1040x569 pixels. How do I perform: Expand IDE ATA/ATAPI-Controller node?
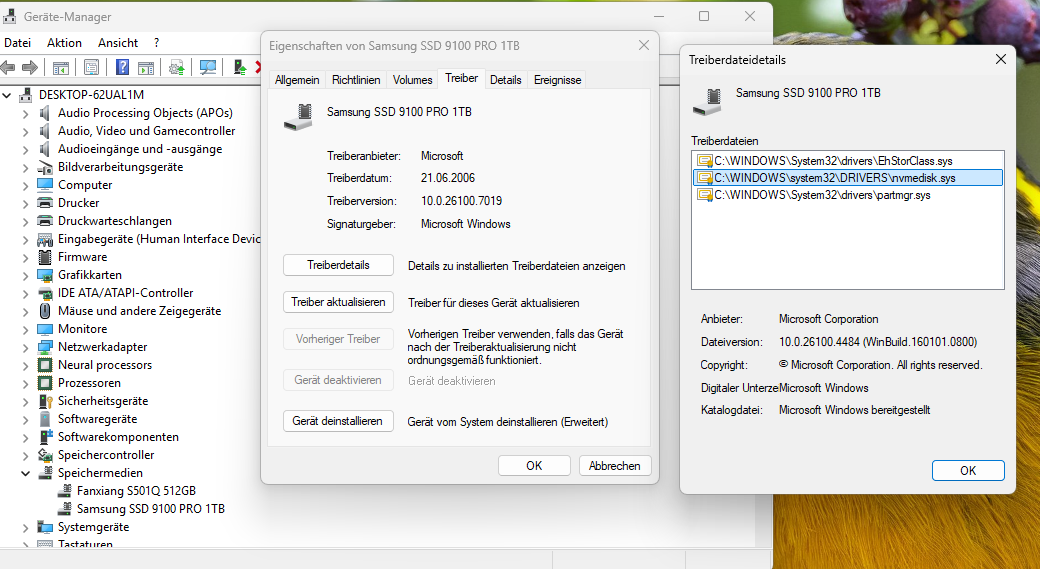(25, 293)
